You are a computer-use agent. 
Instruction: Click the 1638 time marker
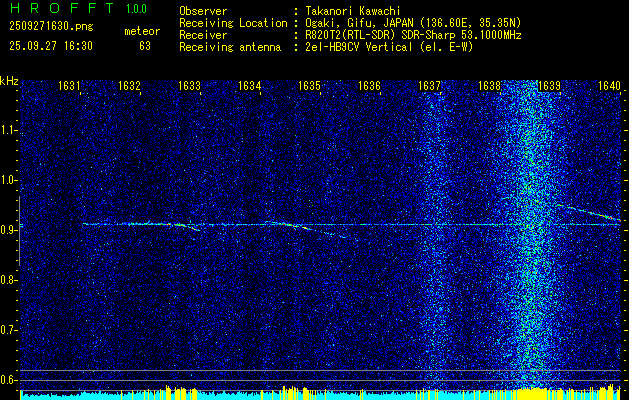pyautogui.click(x=489, y=85)
